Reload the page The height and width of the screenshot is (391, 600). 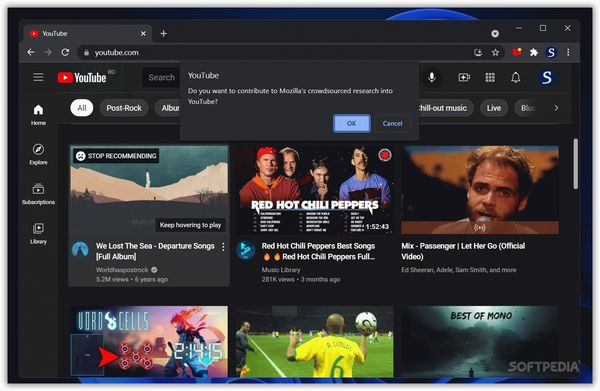tap(65, 52)
